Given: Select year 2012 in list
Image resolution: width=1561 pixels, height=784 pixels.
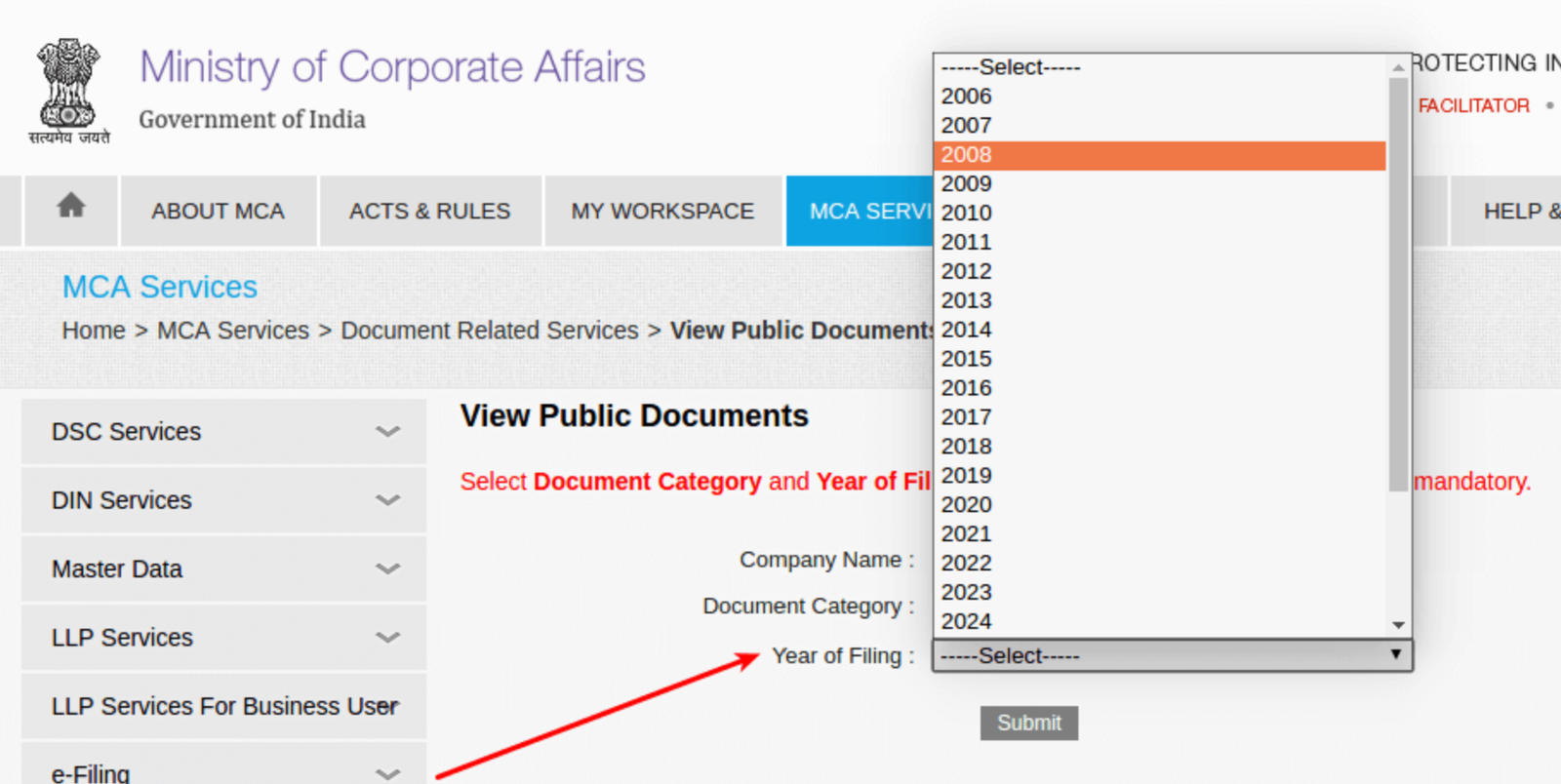Looking at the screenshot, I should coord(1160,271).
